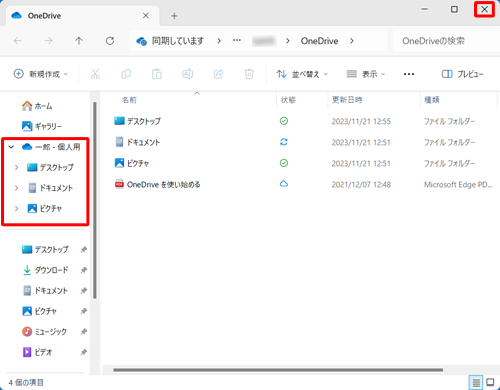Select the ピクチャ folder in file list
This screenshot has height=390, width=500.
tap(132, 163)
